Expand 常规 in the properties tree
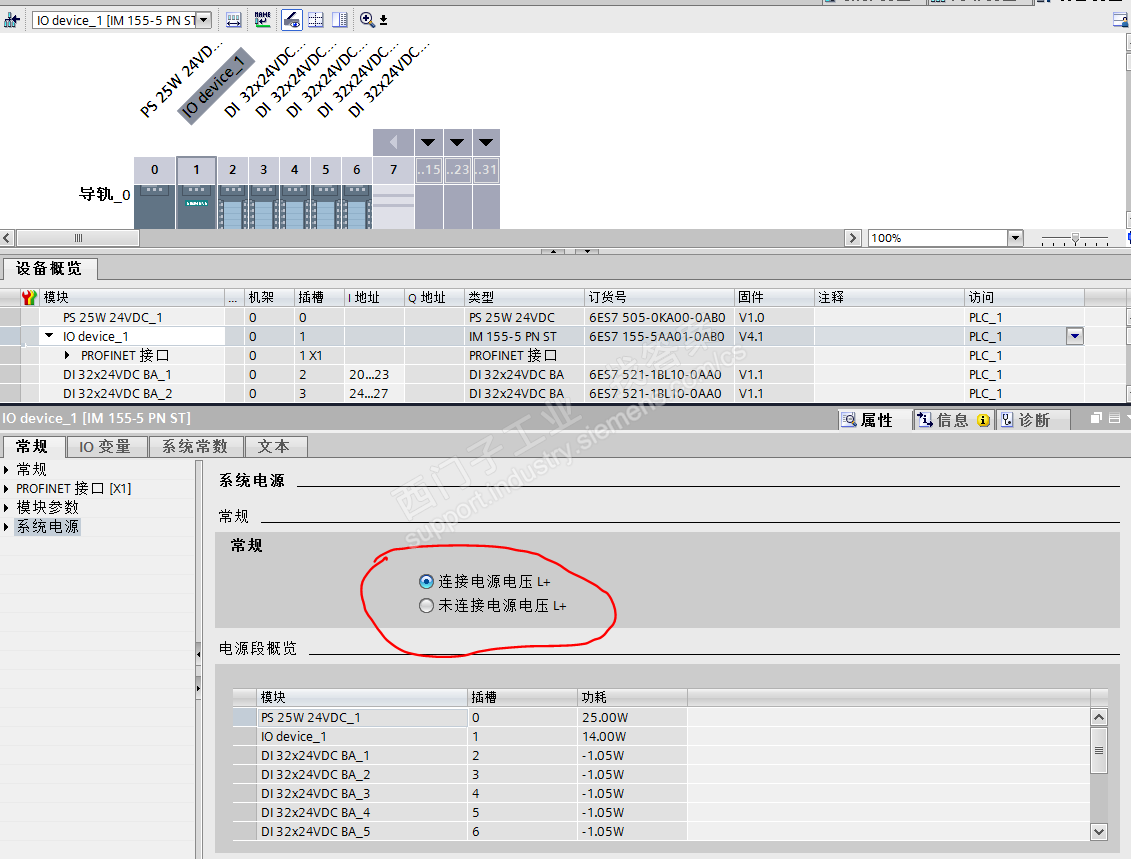 click(6, 470)
